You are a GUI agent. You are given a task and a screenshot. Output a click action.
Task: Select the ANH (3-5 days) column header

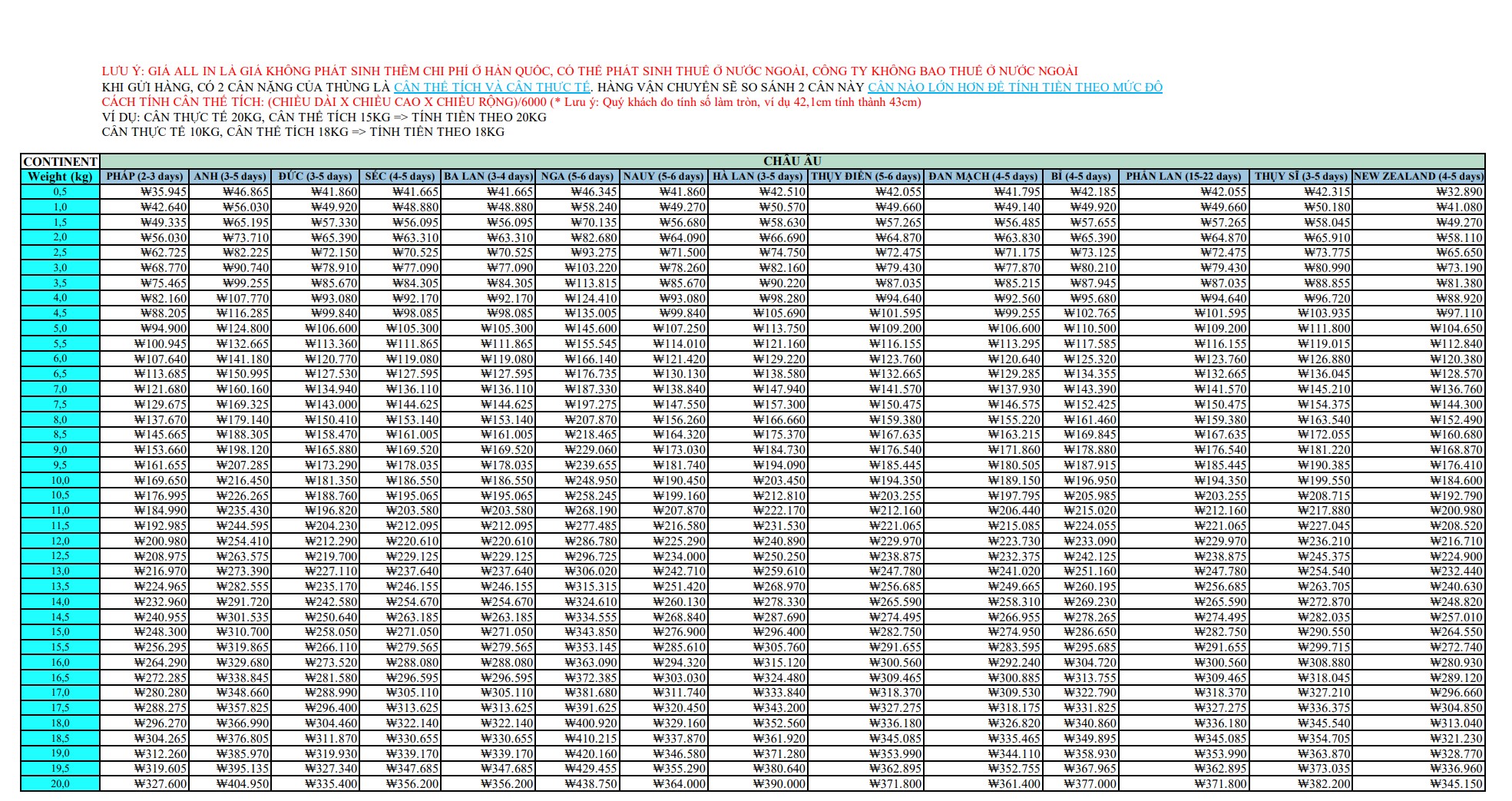tap(230, 177)
